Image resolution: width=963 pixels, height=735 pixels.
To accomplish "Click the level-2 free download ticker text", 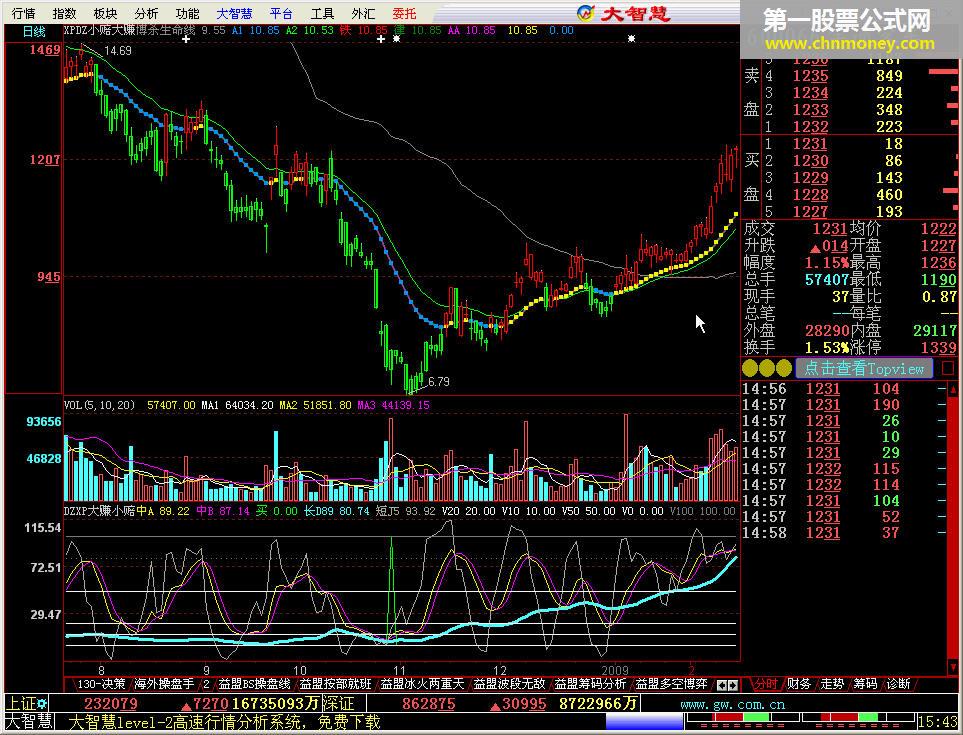I will point(224,721).
